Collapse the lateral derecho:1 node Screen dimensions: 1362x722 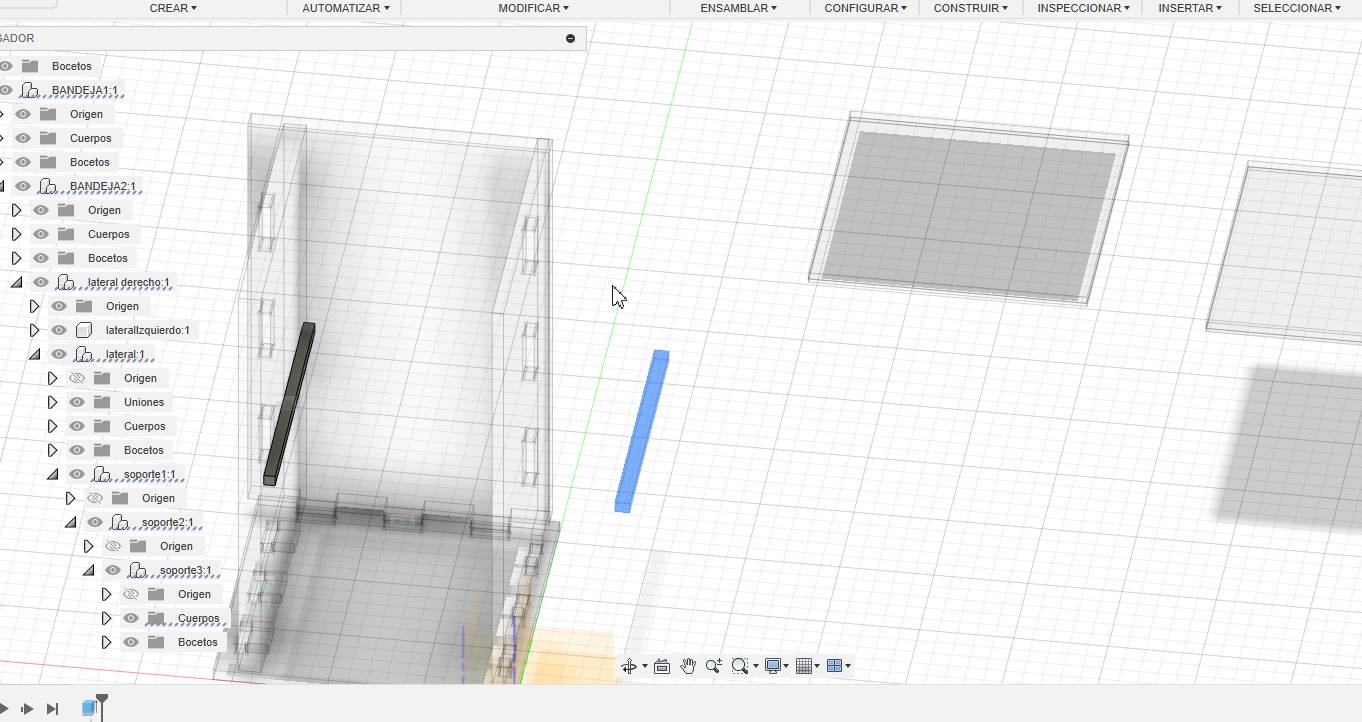[17, 282]
